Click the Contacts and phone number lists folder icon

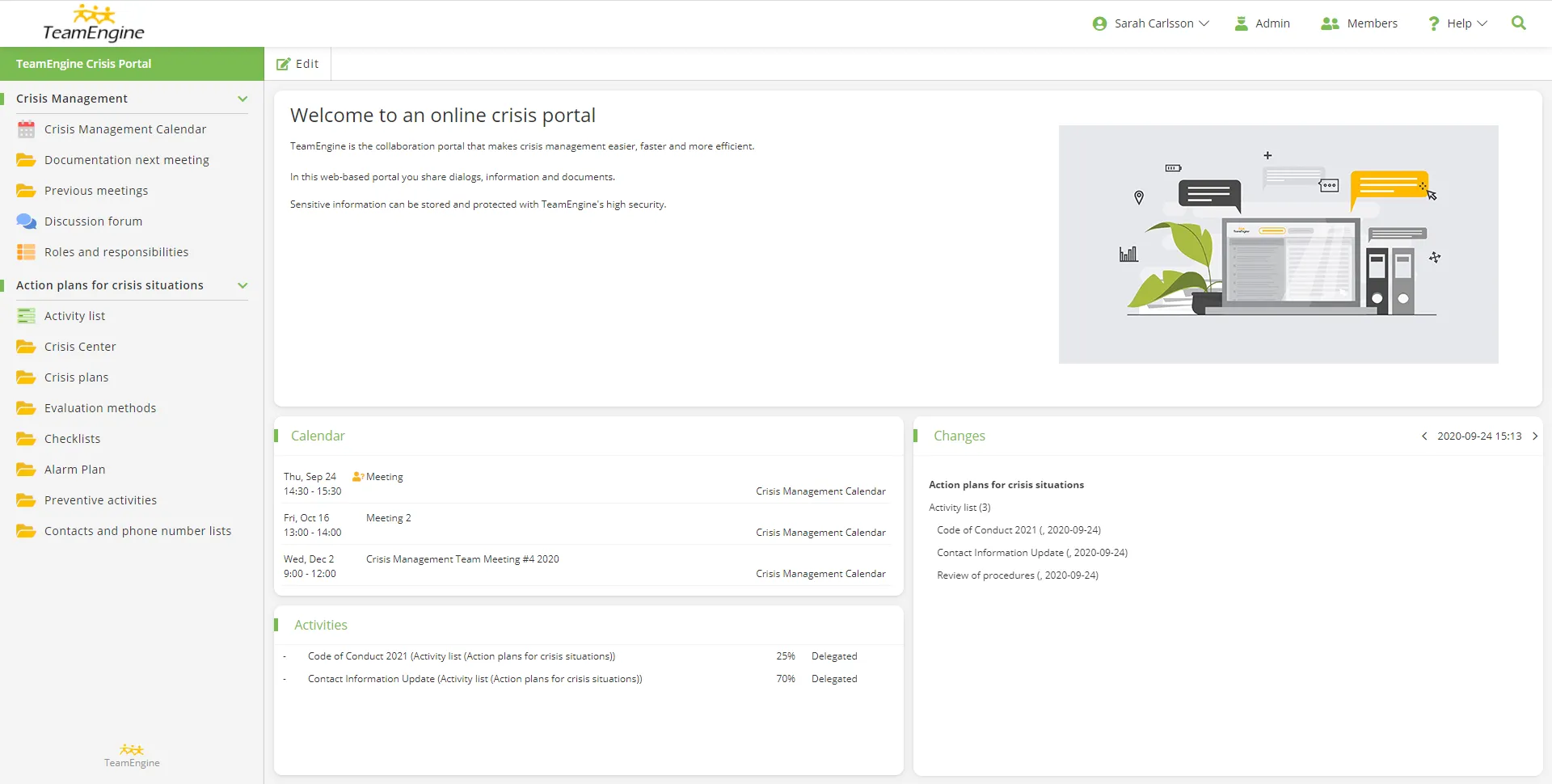(x=27, y=531)
